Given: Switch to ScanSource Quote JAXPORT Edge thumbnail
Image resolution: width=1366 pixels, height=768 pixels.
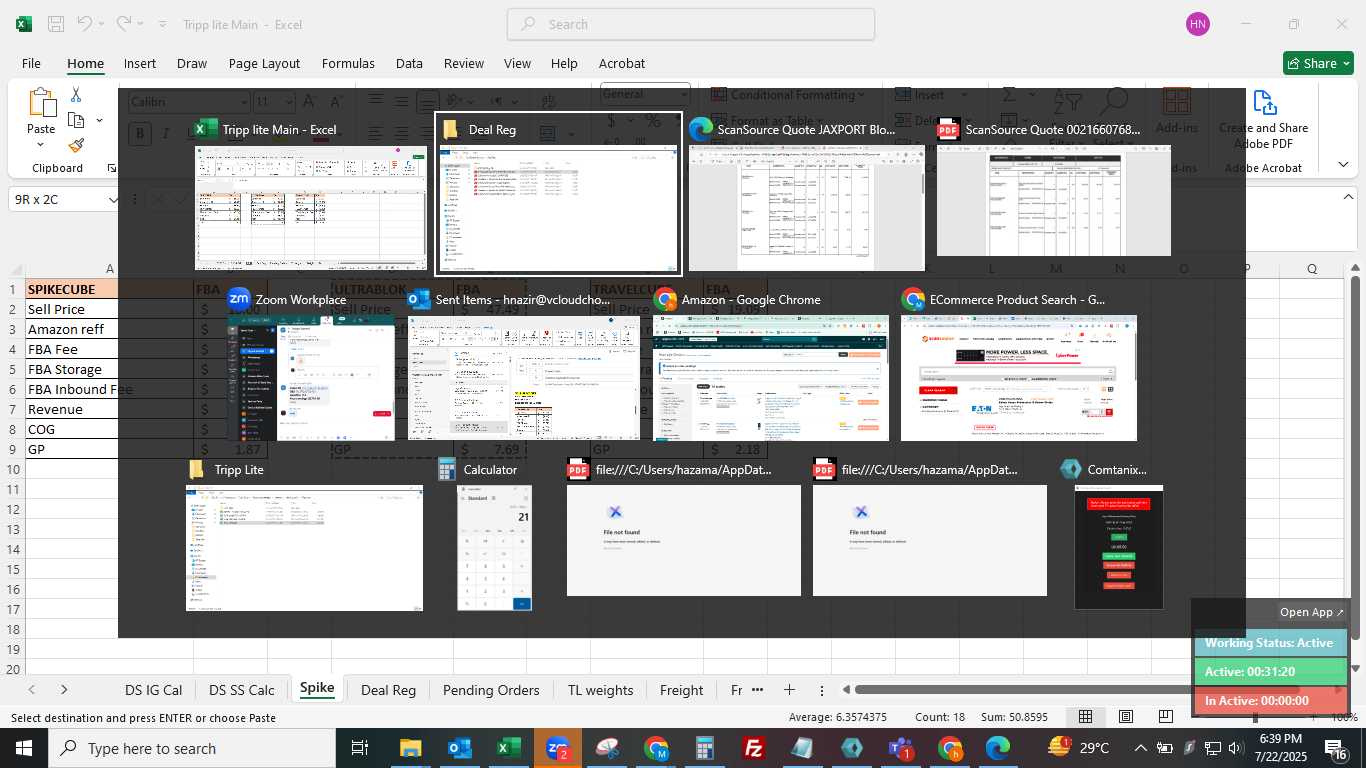Looking at the screenshot, I should pyautogui.click(x=806, y=208).
